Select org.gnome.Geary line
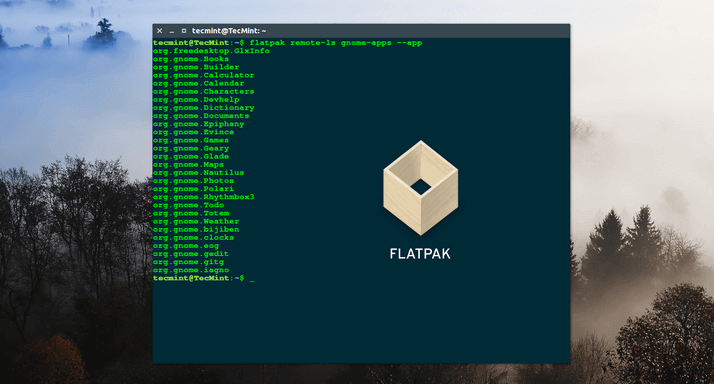 coord(191,148)
